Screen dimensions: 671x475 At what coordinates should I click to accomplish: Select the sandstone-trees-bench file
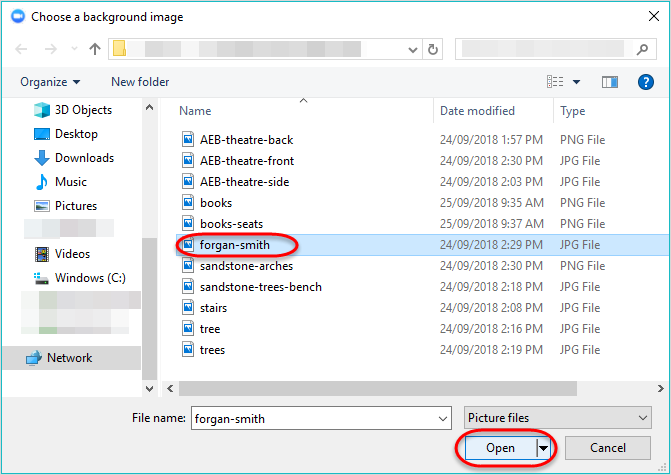pyautogui.click(x=261, y=287)
